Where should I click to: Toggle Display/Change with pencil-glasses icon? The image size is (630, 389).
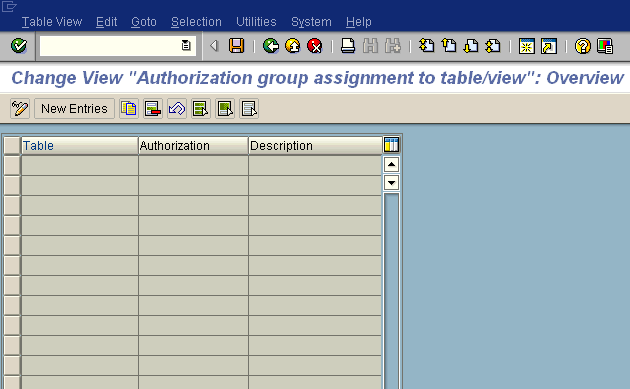(20, 109)
